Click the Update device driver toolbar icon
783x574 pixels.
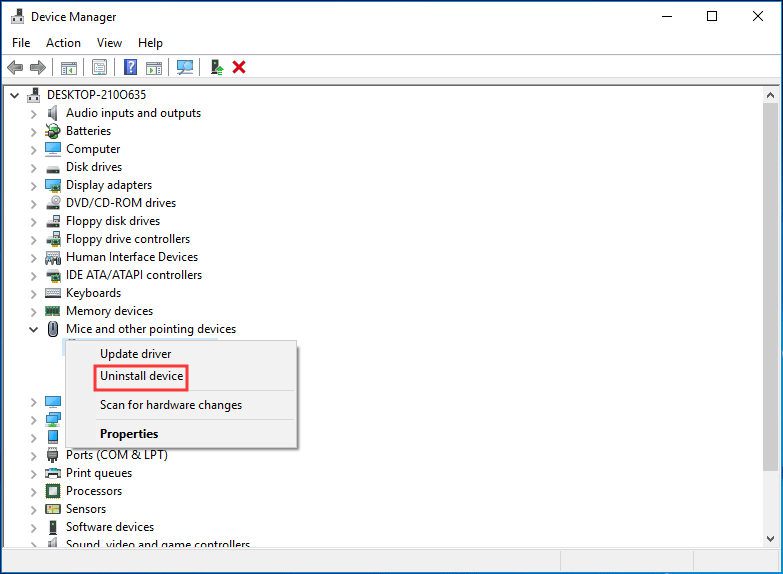pos(216,67)
